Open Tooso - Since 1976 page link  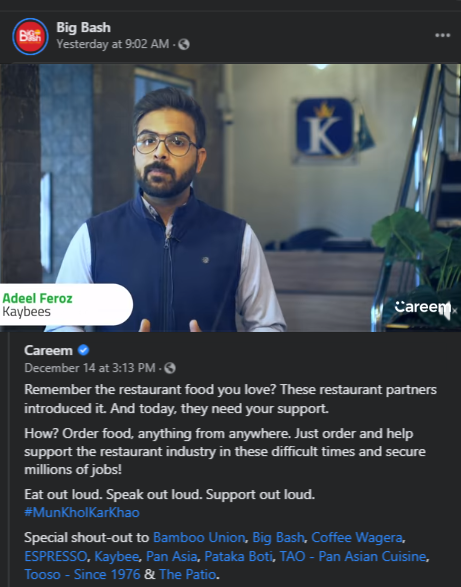pos(82,574)
